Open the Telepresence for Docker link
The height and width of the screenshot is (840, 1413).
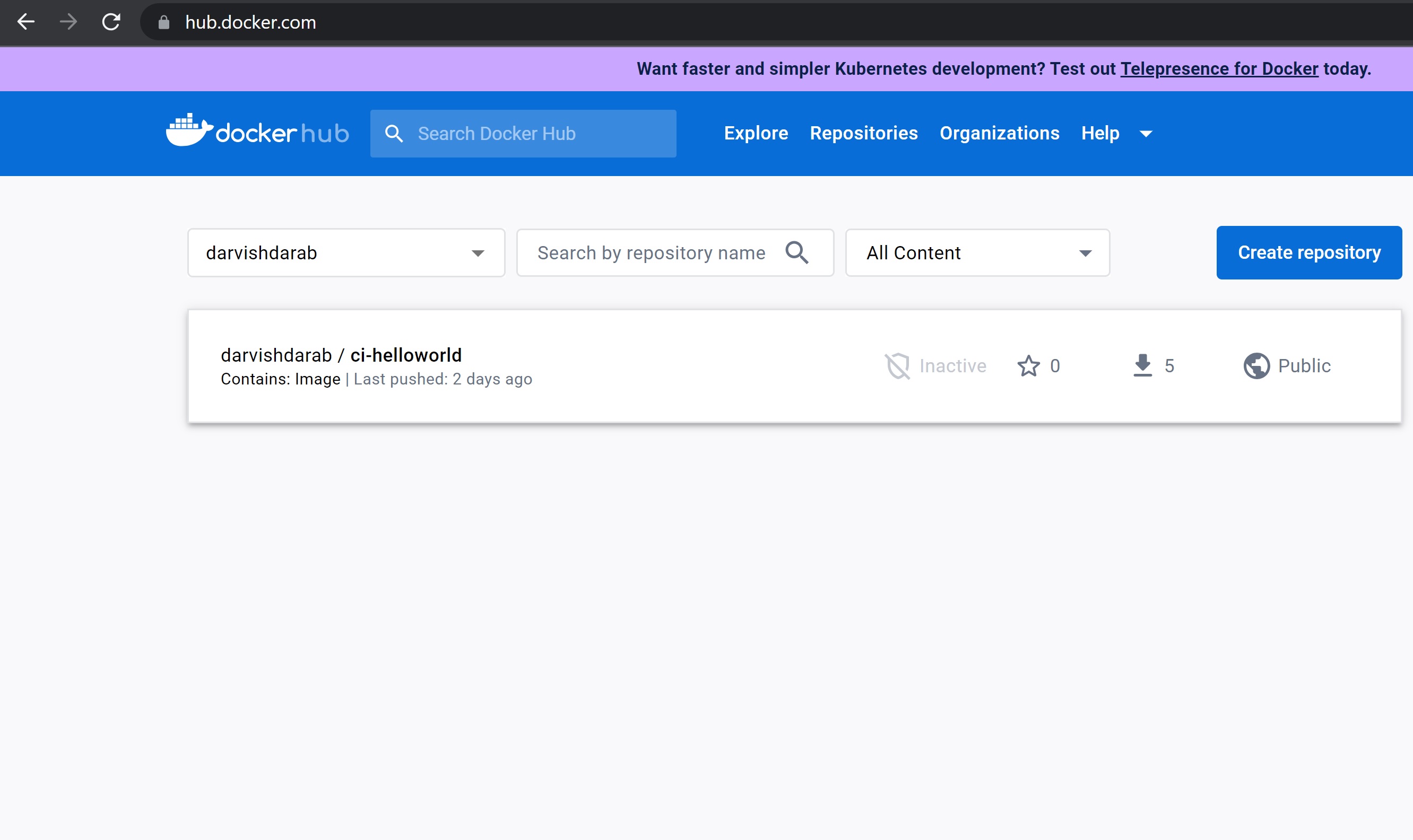tap(1219, 68)
